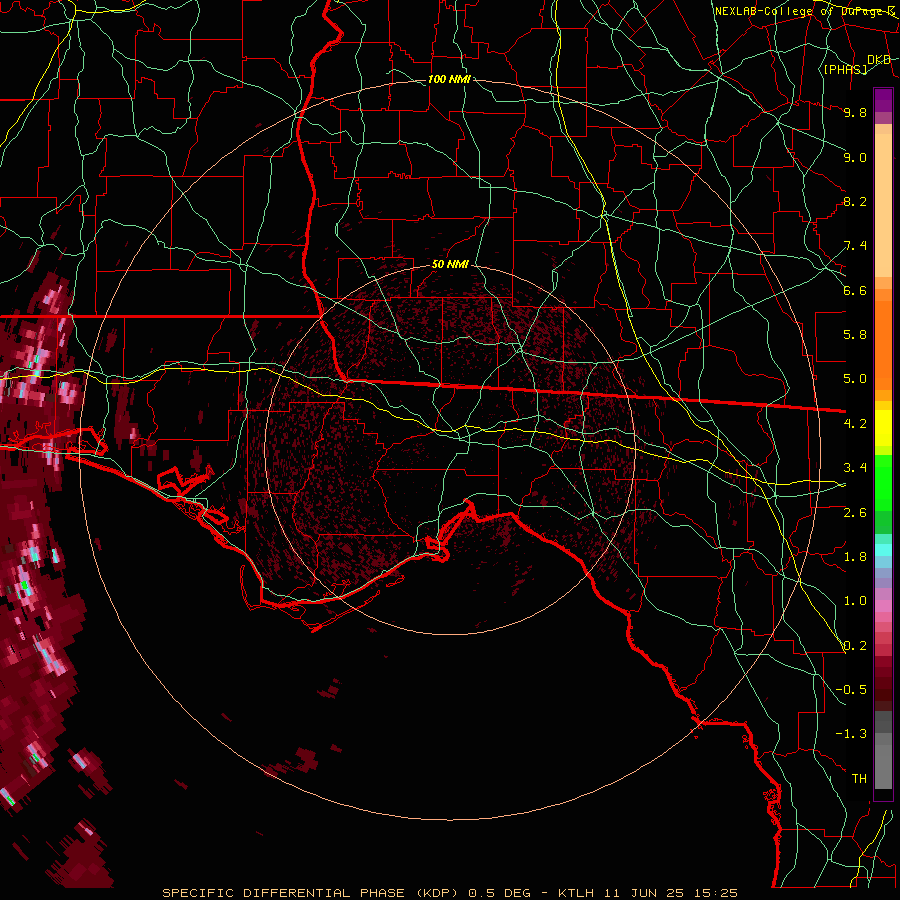Click the DKD label above the color scale
This screenshot has width=900, height=900.
879,60
